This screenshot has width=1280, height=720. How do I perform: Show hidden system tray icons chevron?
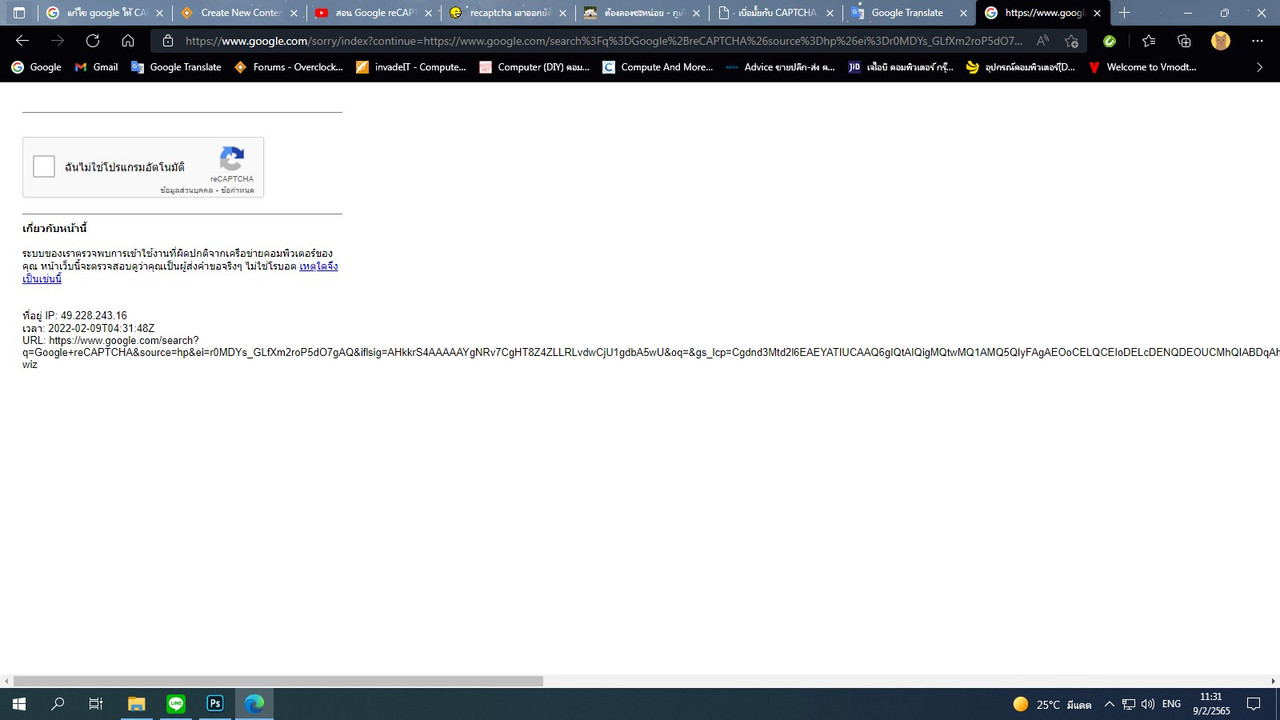(1109, 704)
